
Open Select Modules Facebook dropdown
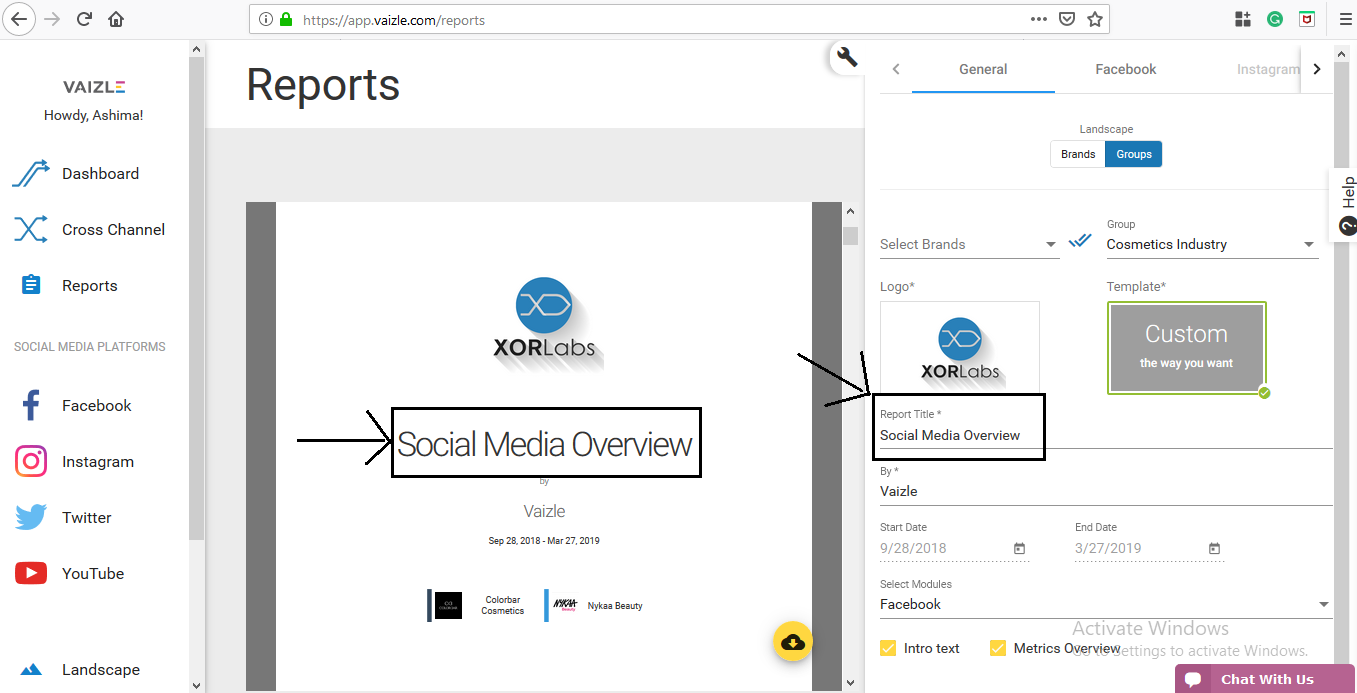pos(1106,604)
